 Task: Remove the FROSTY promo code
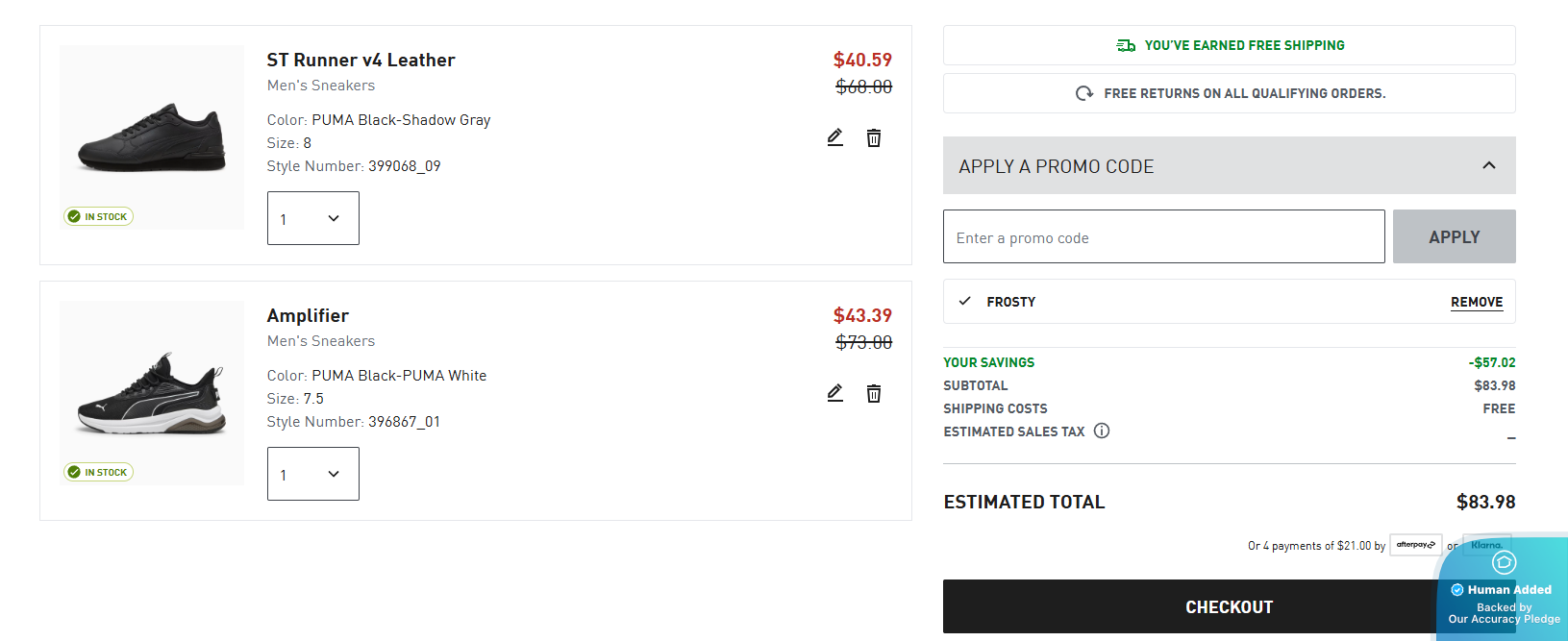point(1477,302)
